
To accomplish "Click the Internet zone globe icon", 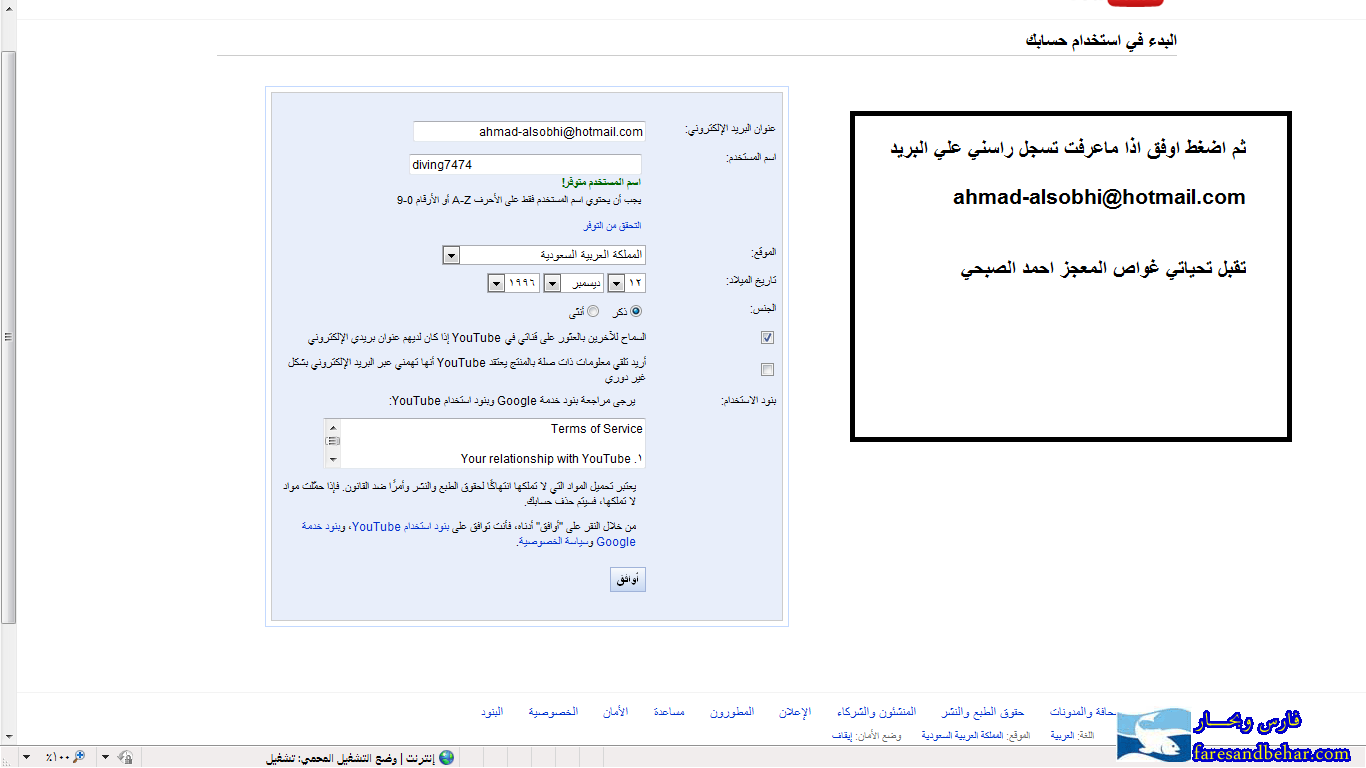I will click(x=446, y=757).
